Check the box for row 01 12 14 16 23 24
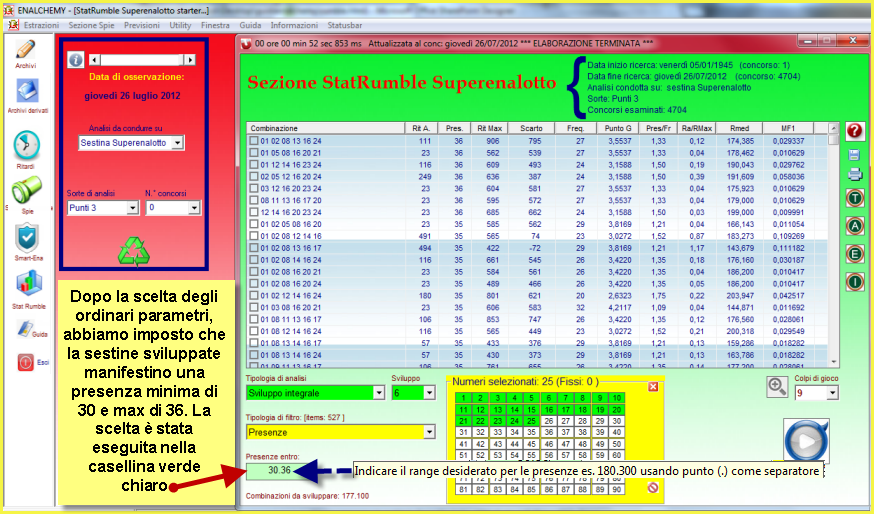The image size is (874, 514). coord(254,164)
